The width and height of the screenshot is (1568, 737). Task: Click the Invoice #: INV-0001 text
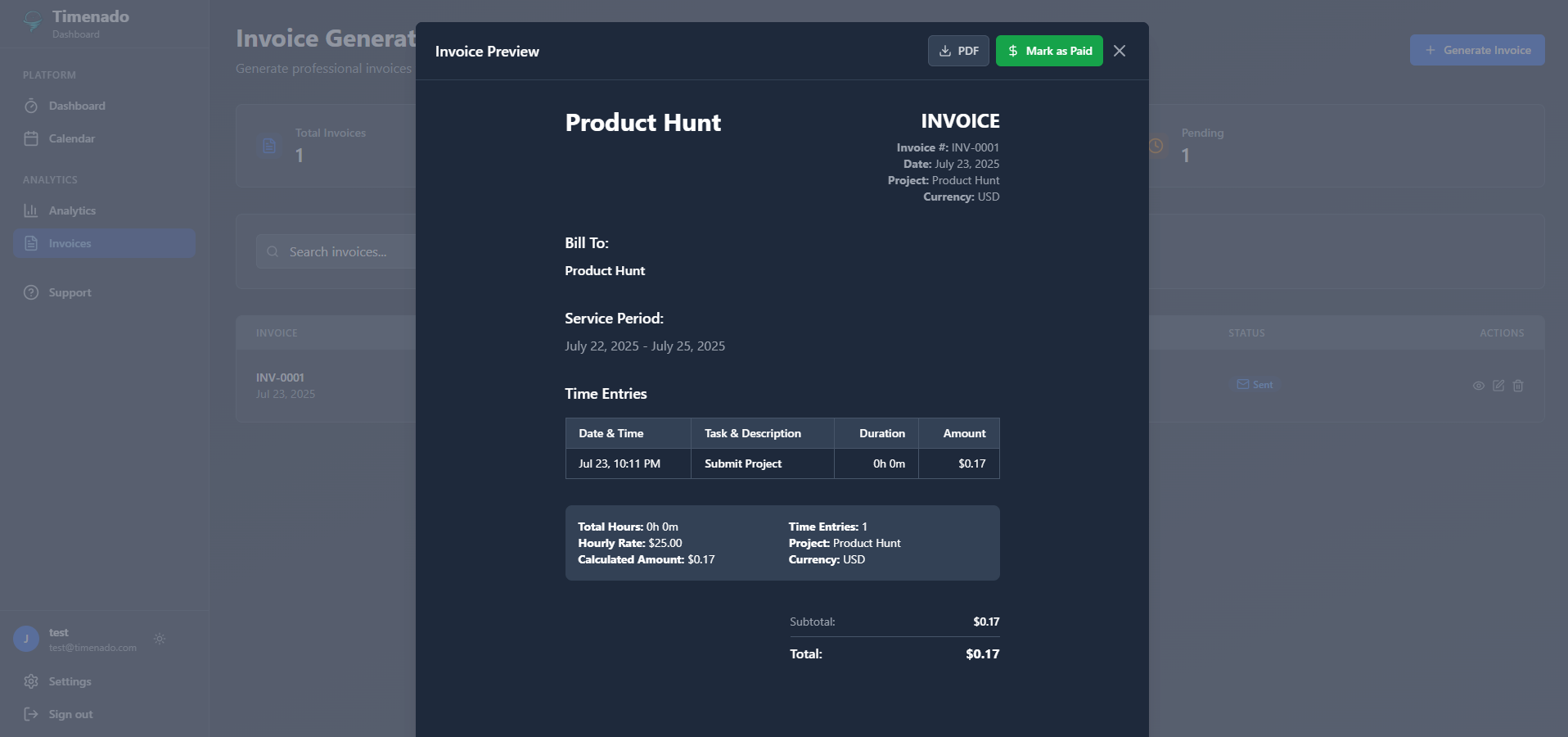tap(948, 147)
